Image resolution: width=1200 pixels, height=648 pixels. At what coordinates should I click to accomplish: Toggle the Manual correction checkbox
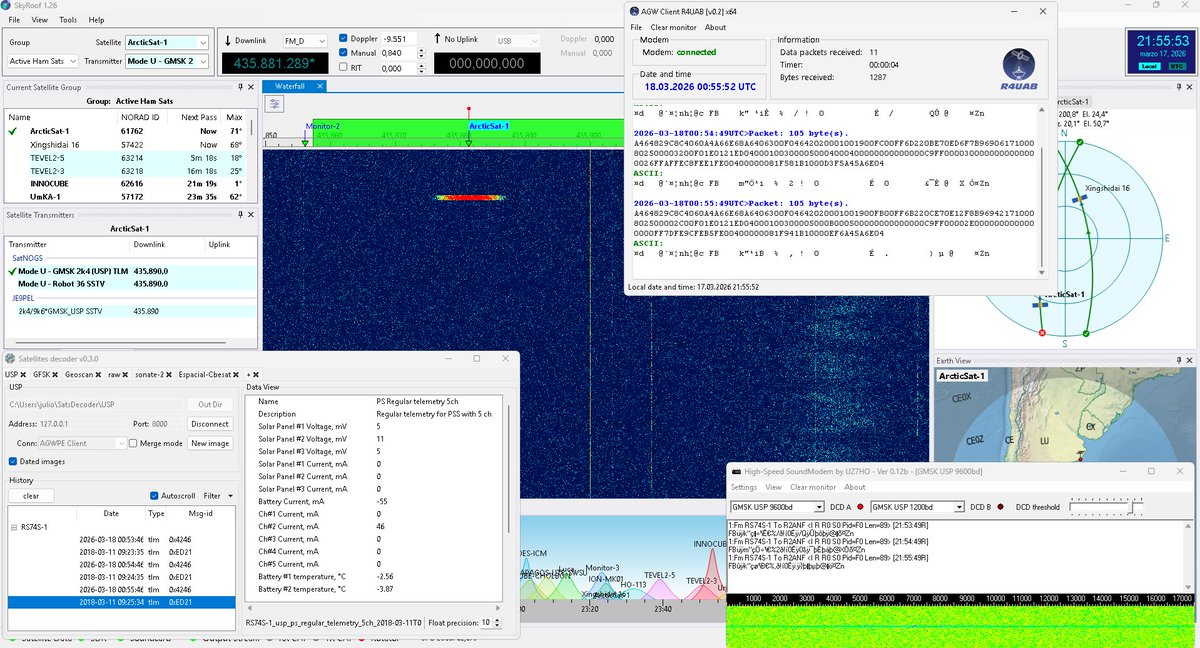point(345,53)
